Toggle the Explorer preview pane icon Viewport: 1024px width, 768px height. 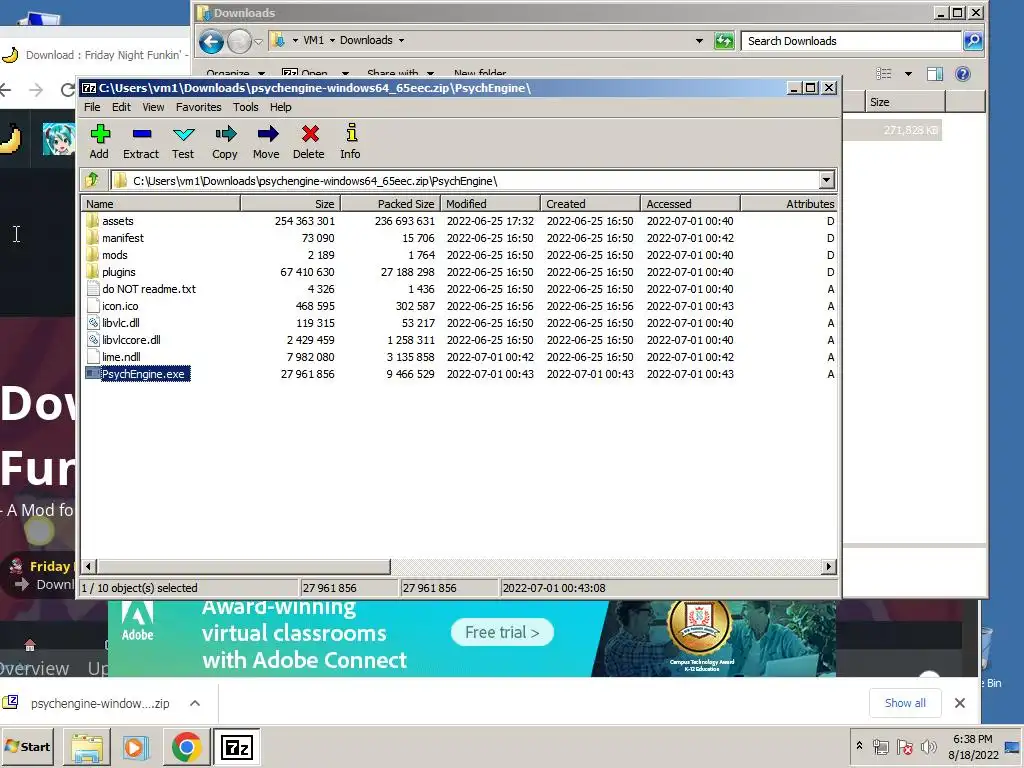[x=935, y=74]
